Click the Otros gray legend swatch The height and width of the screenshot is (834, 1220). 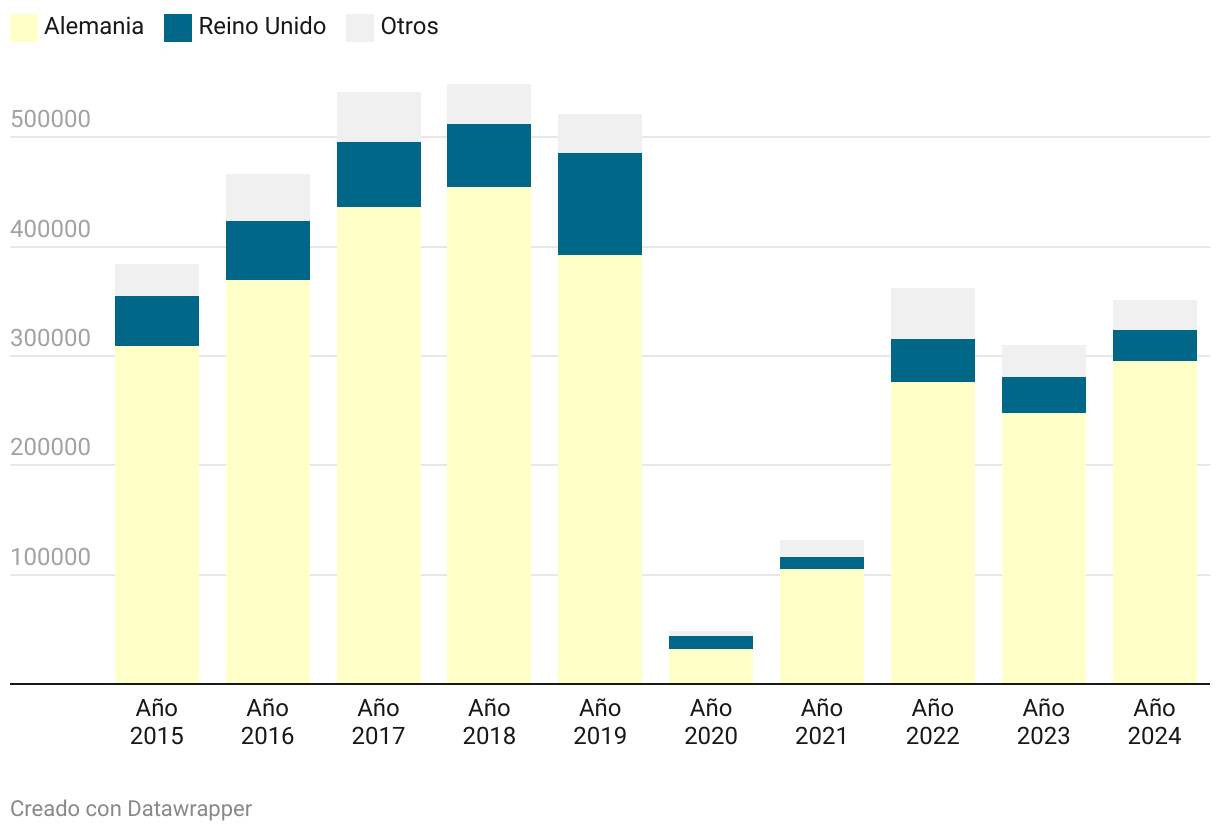point(360,27)
